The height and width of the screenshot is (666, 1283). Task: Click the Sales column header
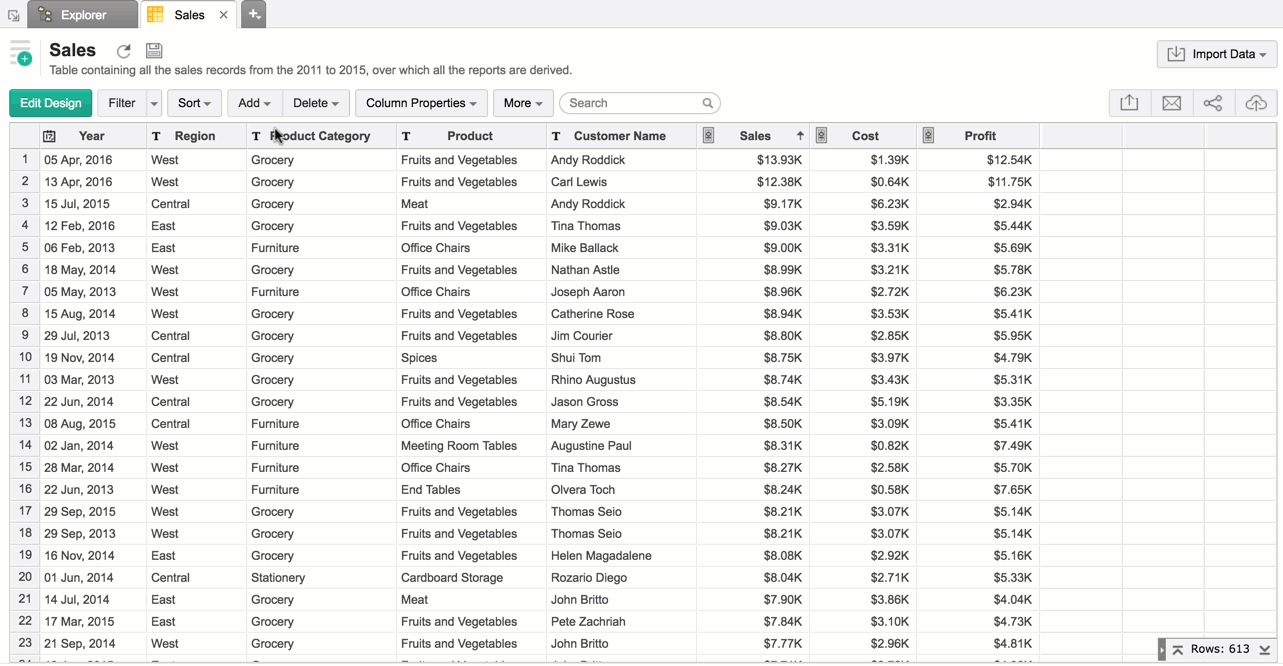point(755,136)
